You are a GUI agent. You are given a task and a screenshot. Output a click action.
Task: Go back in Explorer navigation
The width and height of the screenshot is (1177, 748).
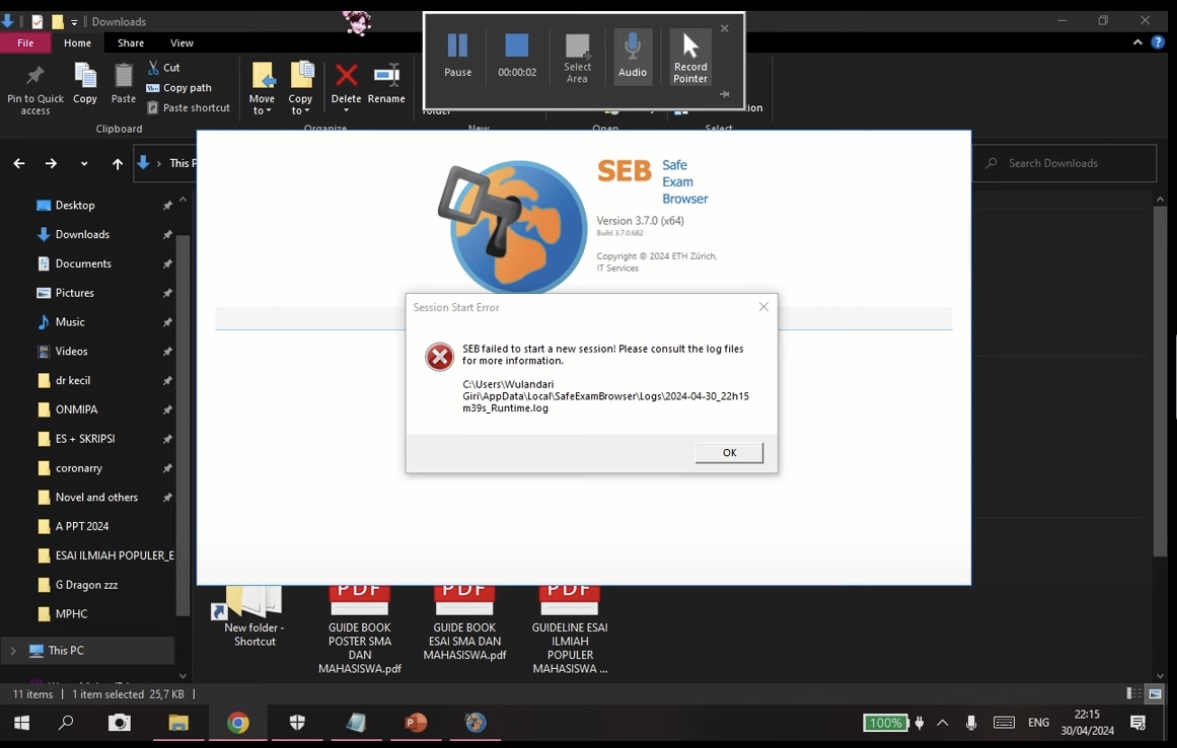tap(20, 163)
